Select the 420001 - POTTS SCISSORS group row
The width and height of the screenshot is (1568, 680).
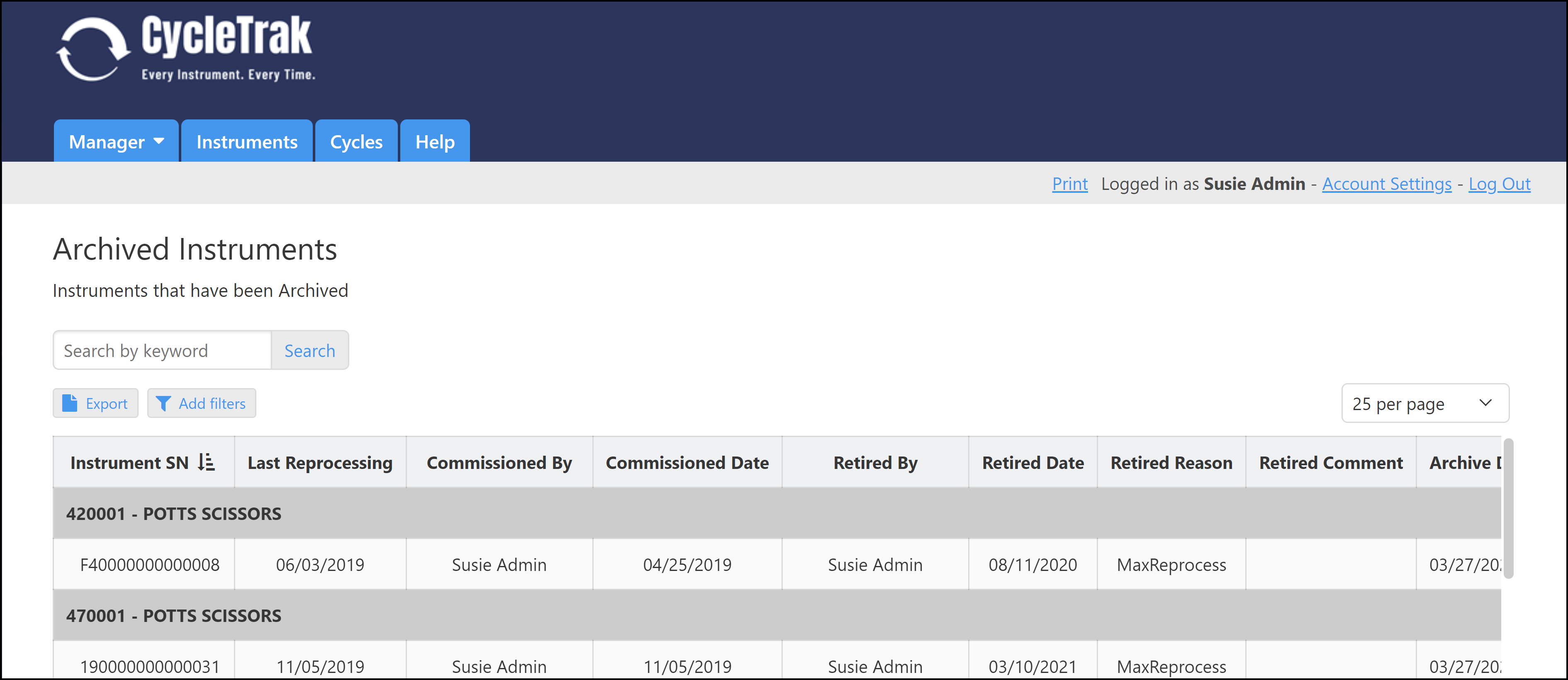[x=173, y=513]
